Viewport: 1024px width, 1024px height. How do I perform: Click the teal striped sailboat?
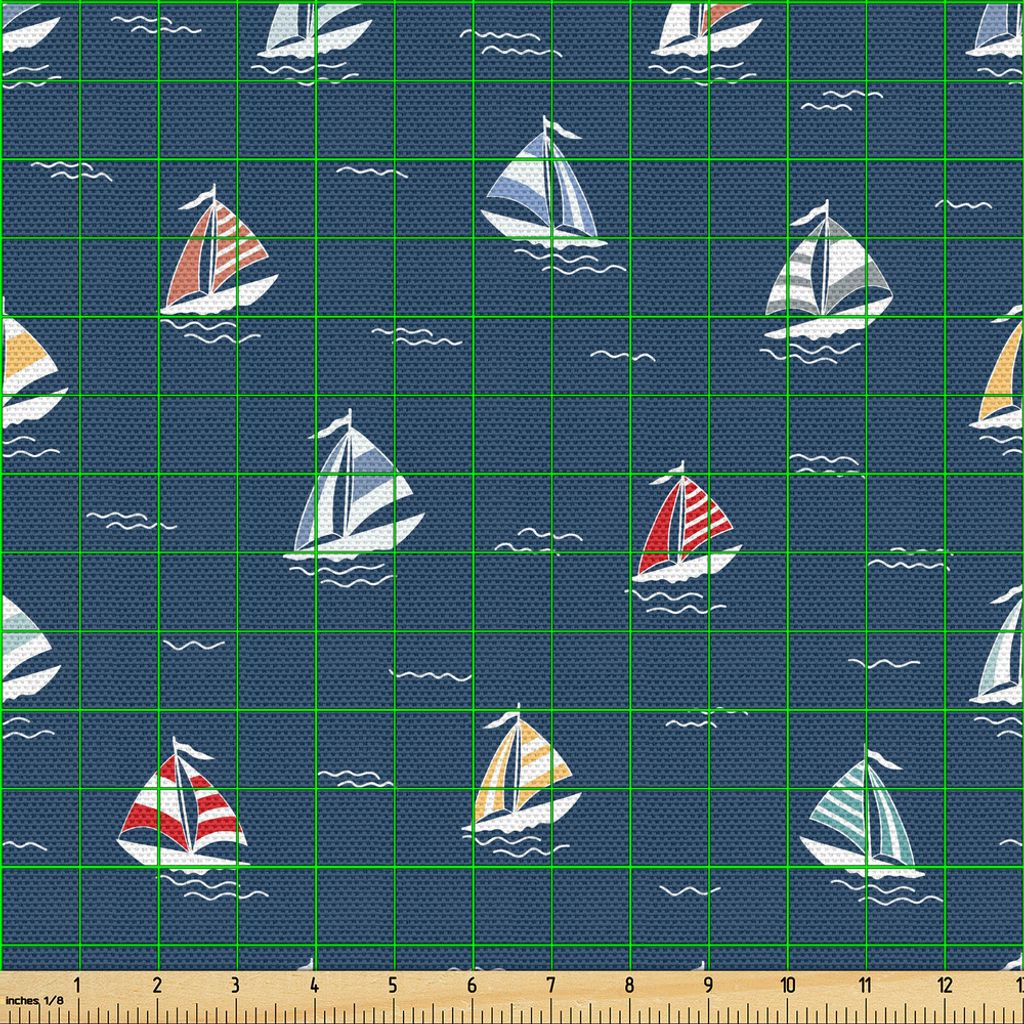pos(862,817)
